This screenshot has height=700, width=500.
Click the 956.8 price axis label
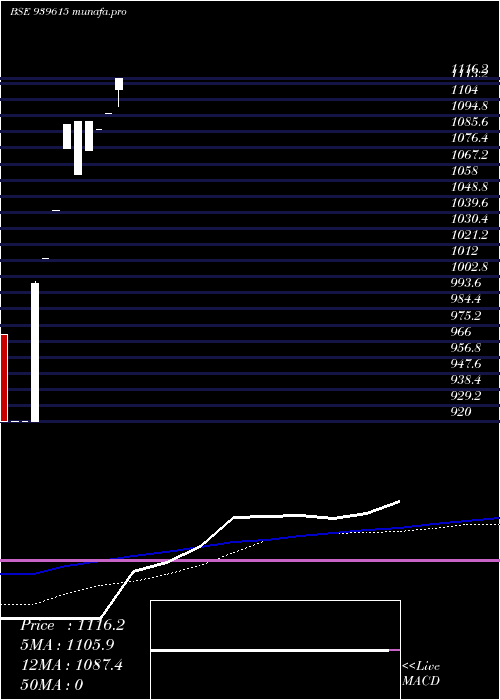[x=466, y=348]
